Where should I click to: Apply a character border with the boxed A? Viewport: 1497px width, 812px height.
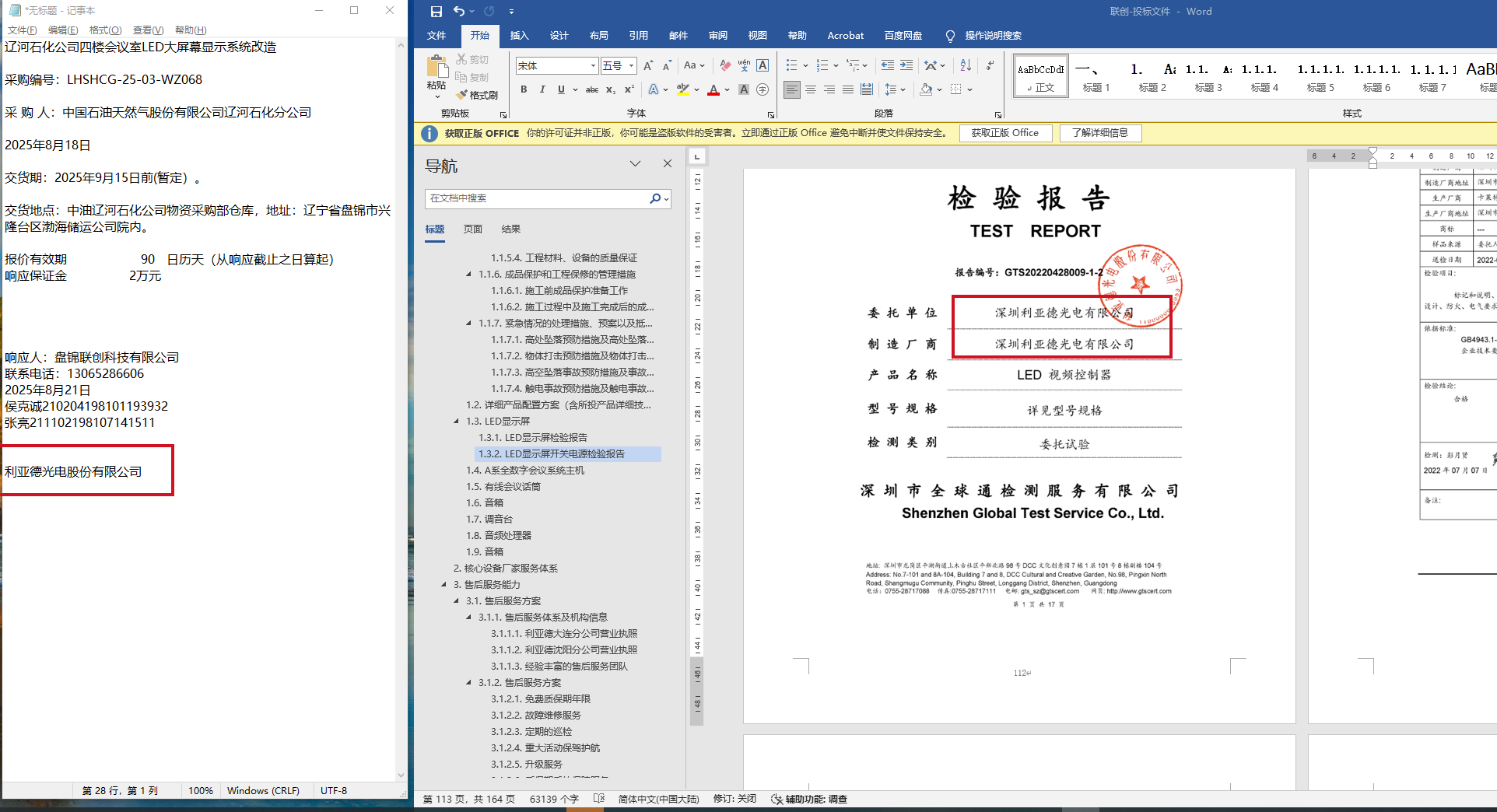763,66
